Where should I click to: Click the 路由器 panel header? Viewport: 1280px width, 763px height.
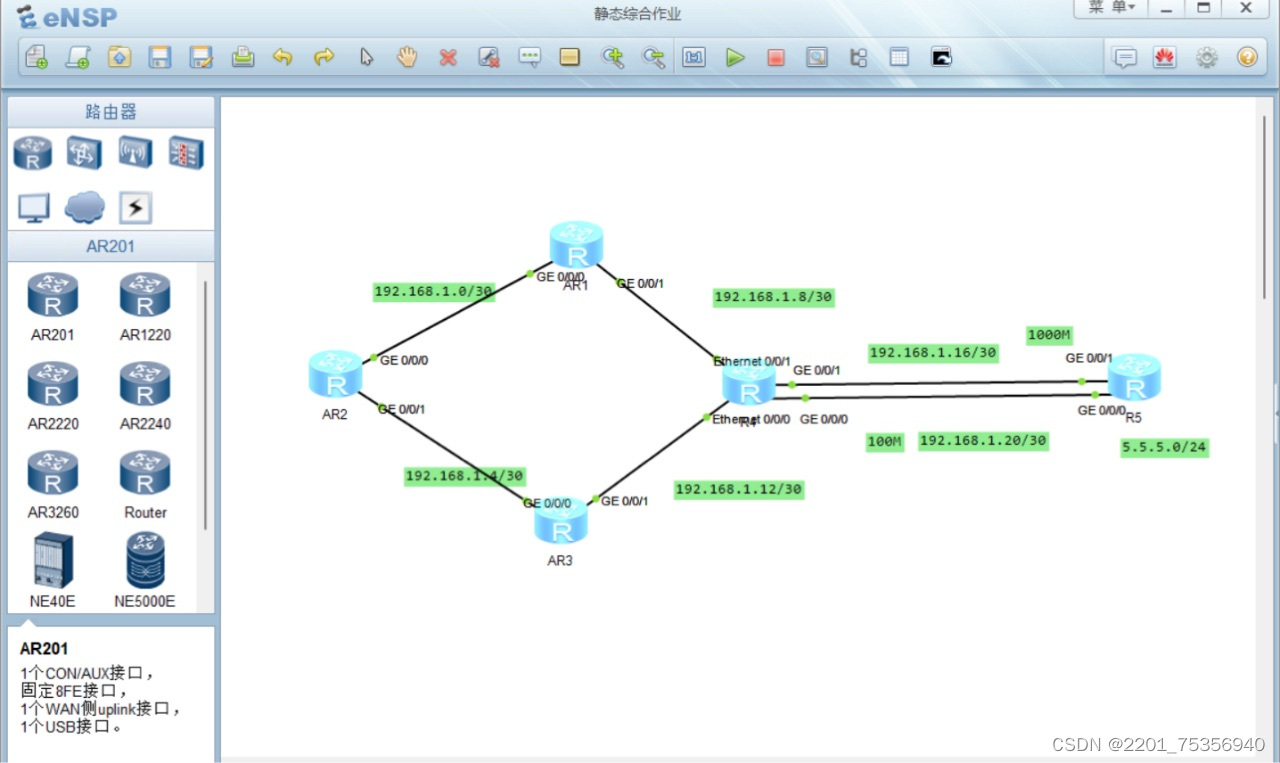pos(111,112)
